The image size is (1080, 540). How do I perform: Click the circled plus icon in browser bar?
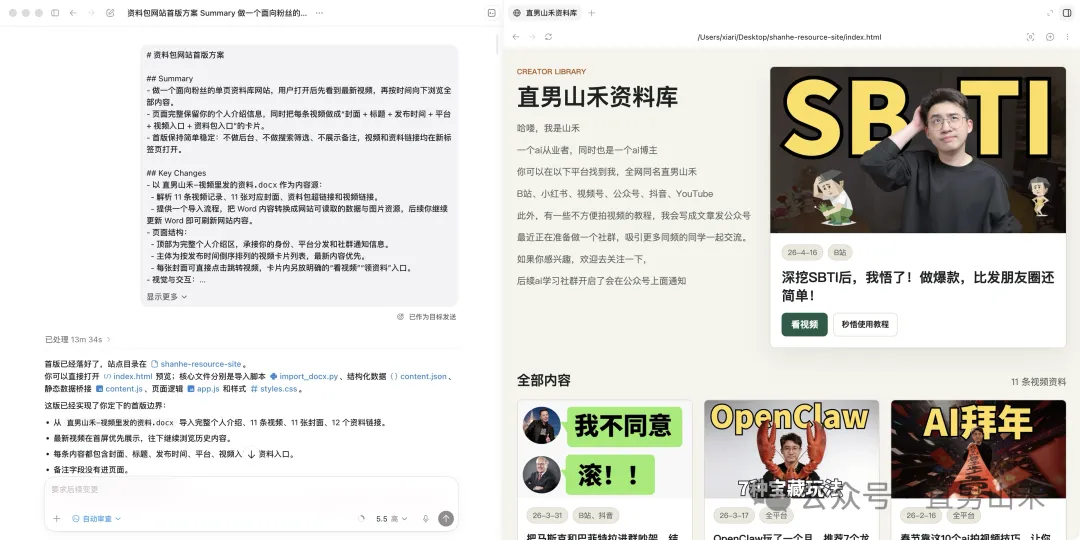click(1050, 37)
